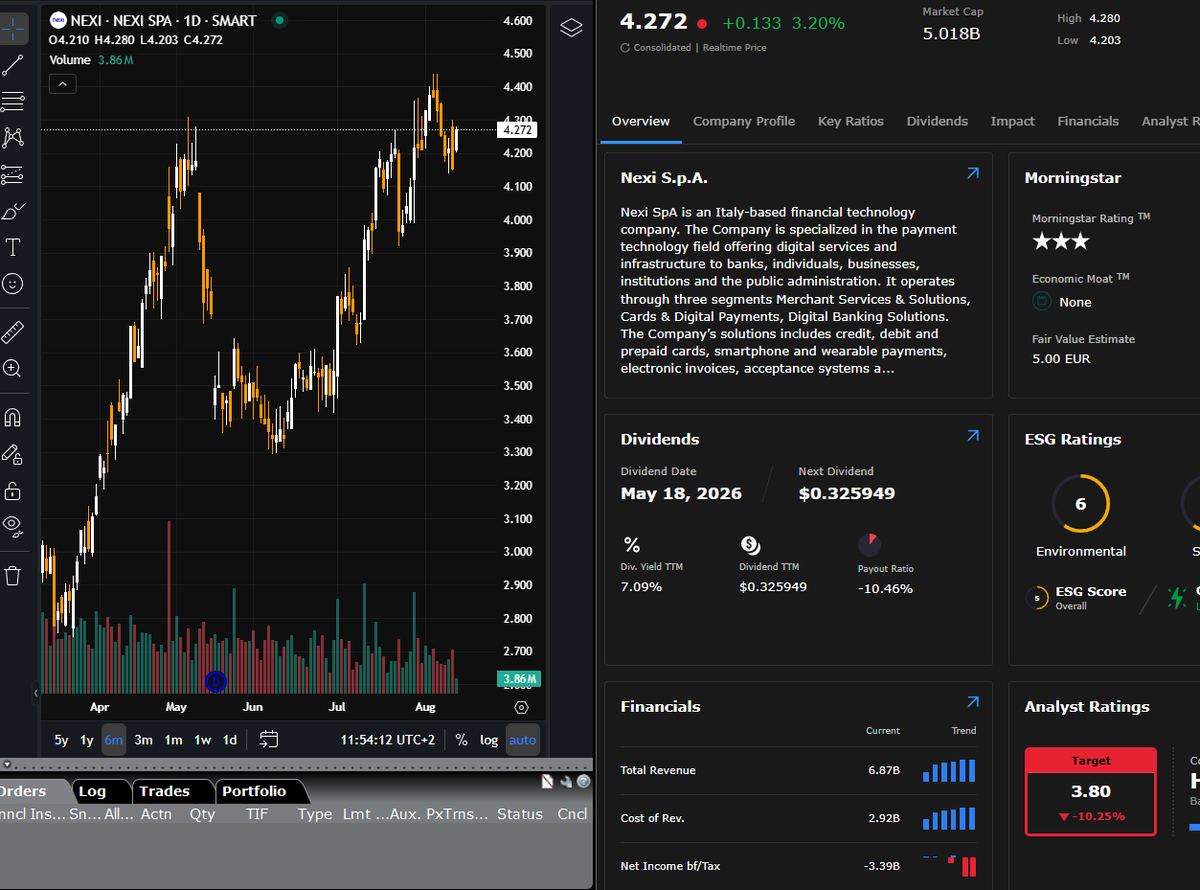This screenshot has width=1200, height=890.
Task: Enable auto scale on the chart
Action: click(522, 740)
